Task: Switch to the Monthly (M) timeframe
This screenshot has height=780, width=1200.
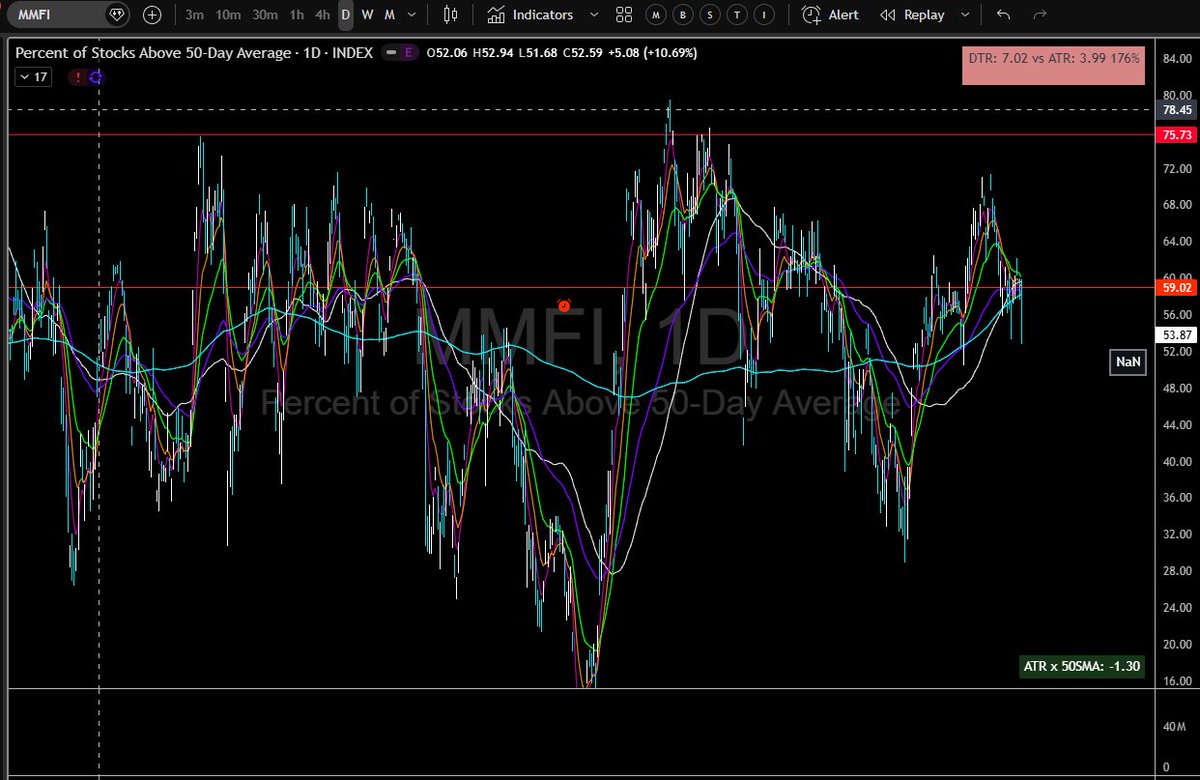Action: (x=390, y=15)
